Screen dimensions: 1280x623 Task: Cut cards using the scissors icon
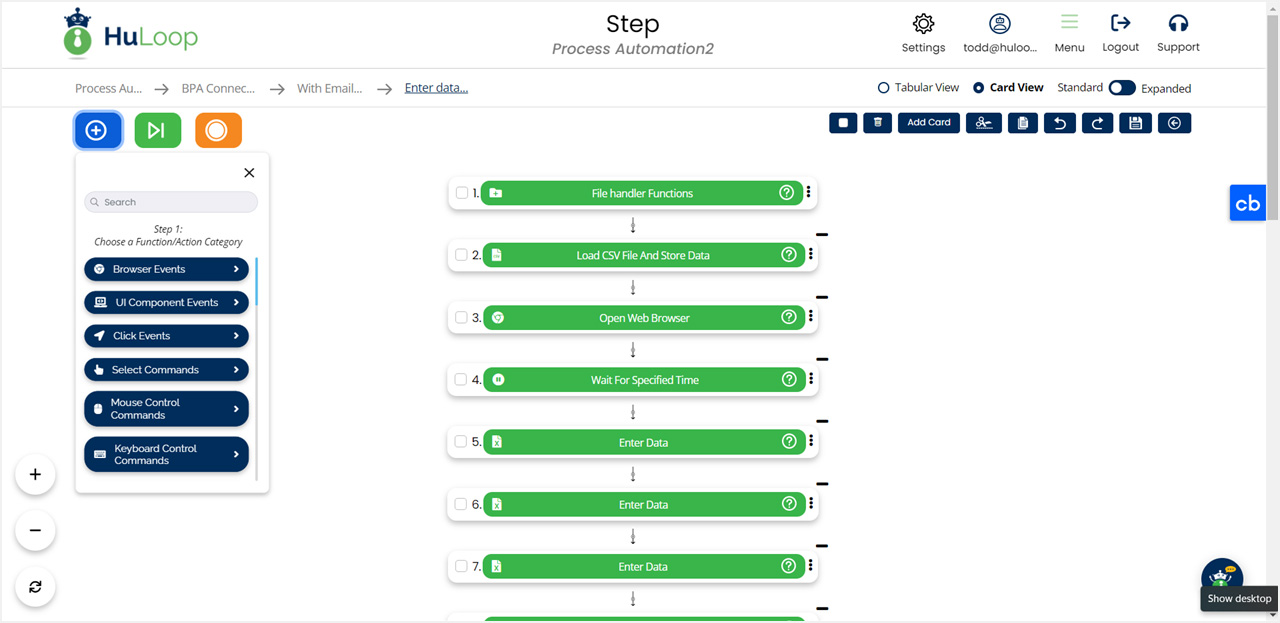[x=983, y=122]
